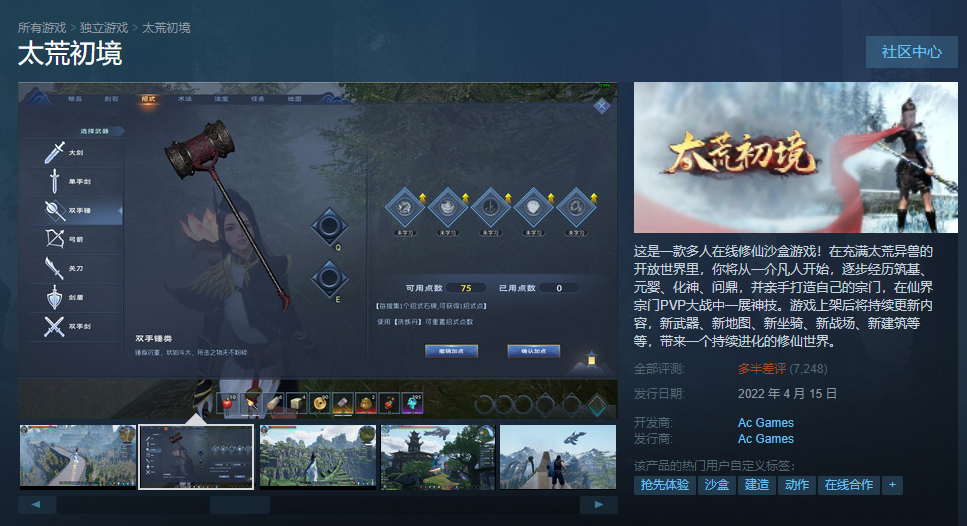The height and width of the screenshot is (526, 967).
Task: Click the E skill slot diamond
Action: (329, 279)
